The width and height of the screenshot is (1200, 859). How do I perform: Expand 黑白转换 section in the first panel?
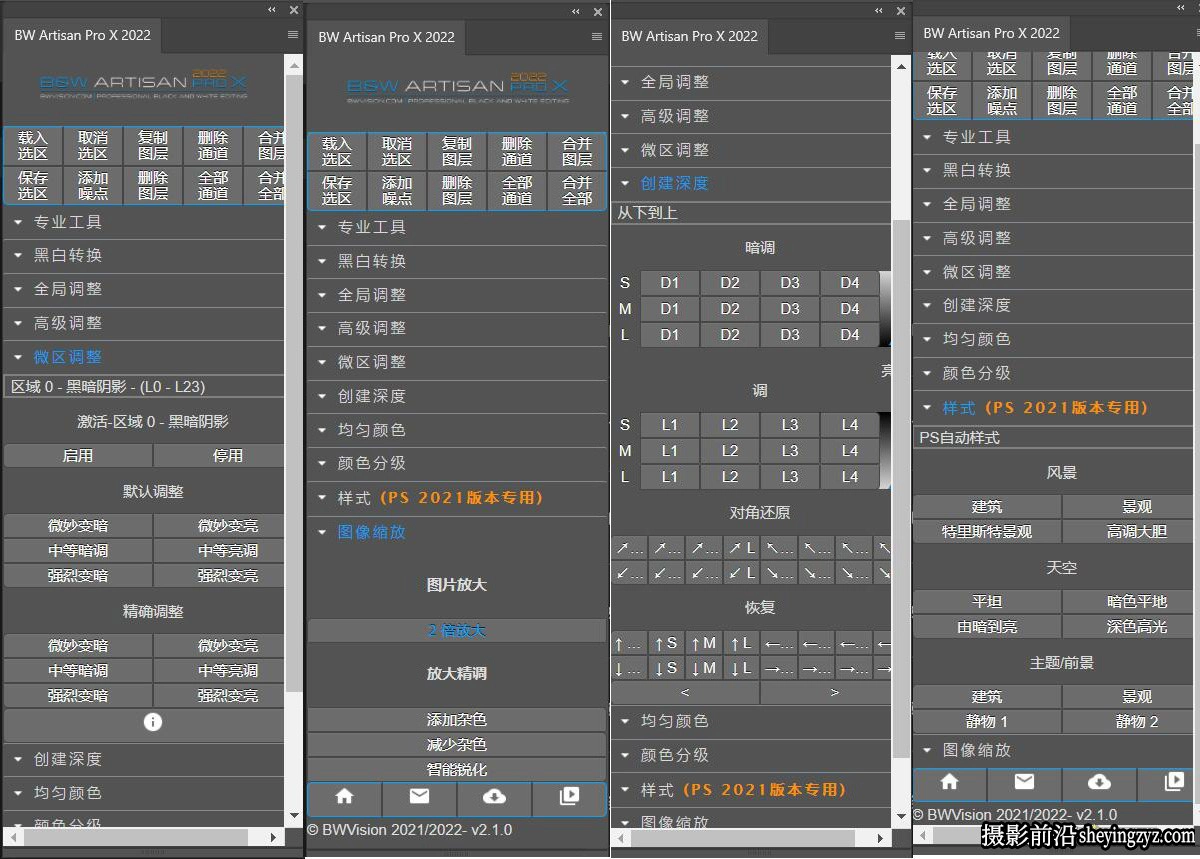[144, 255]
